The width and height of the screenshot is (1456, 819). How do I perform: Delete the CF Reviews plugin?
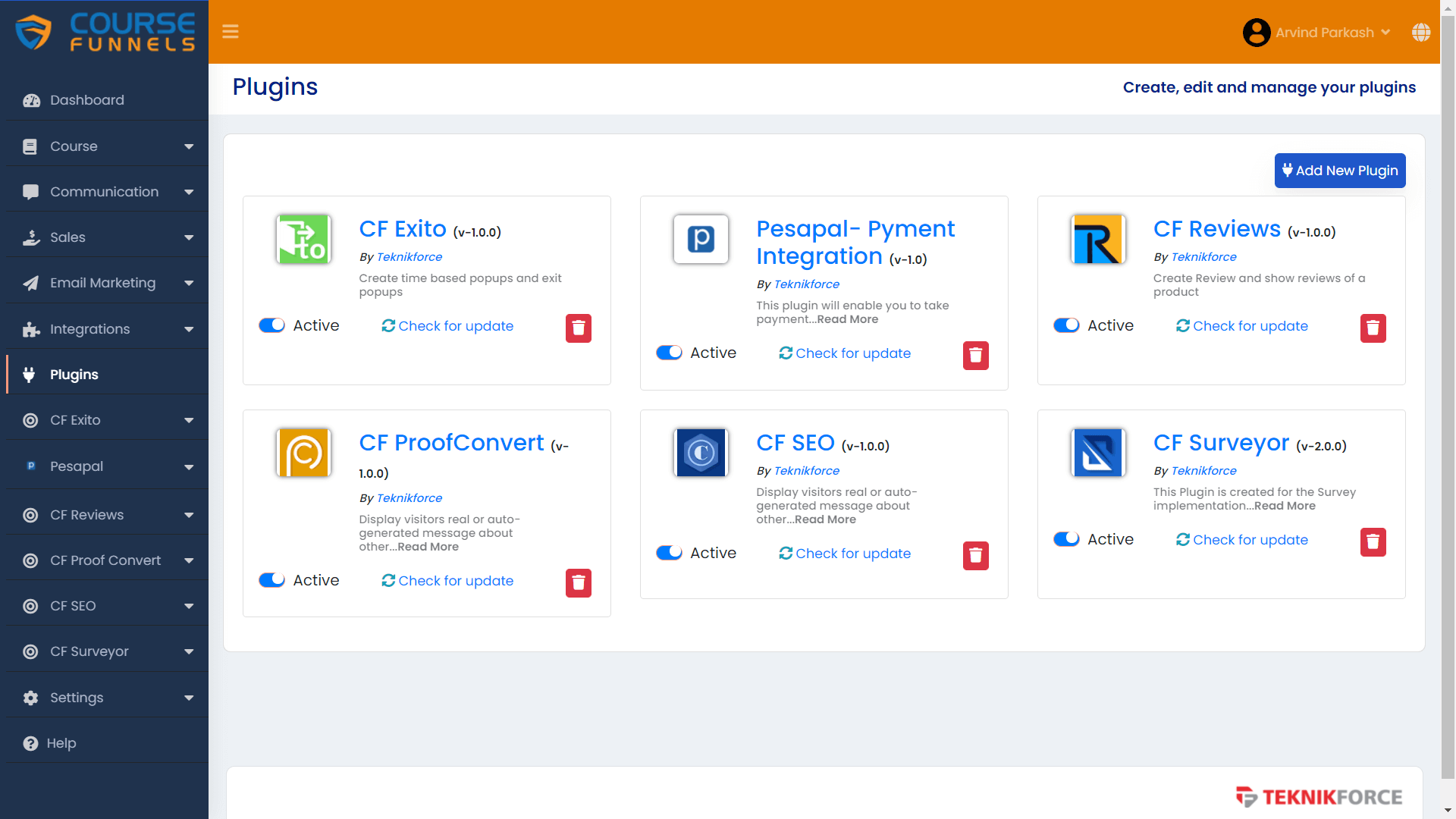click(x=1373, y=328)
